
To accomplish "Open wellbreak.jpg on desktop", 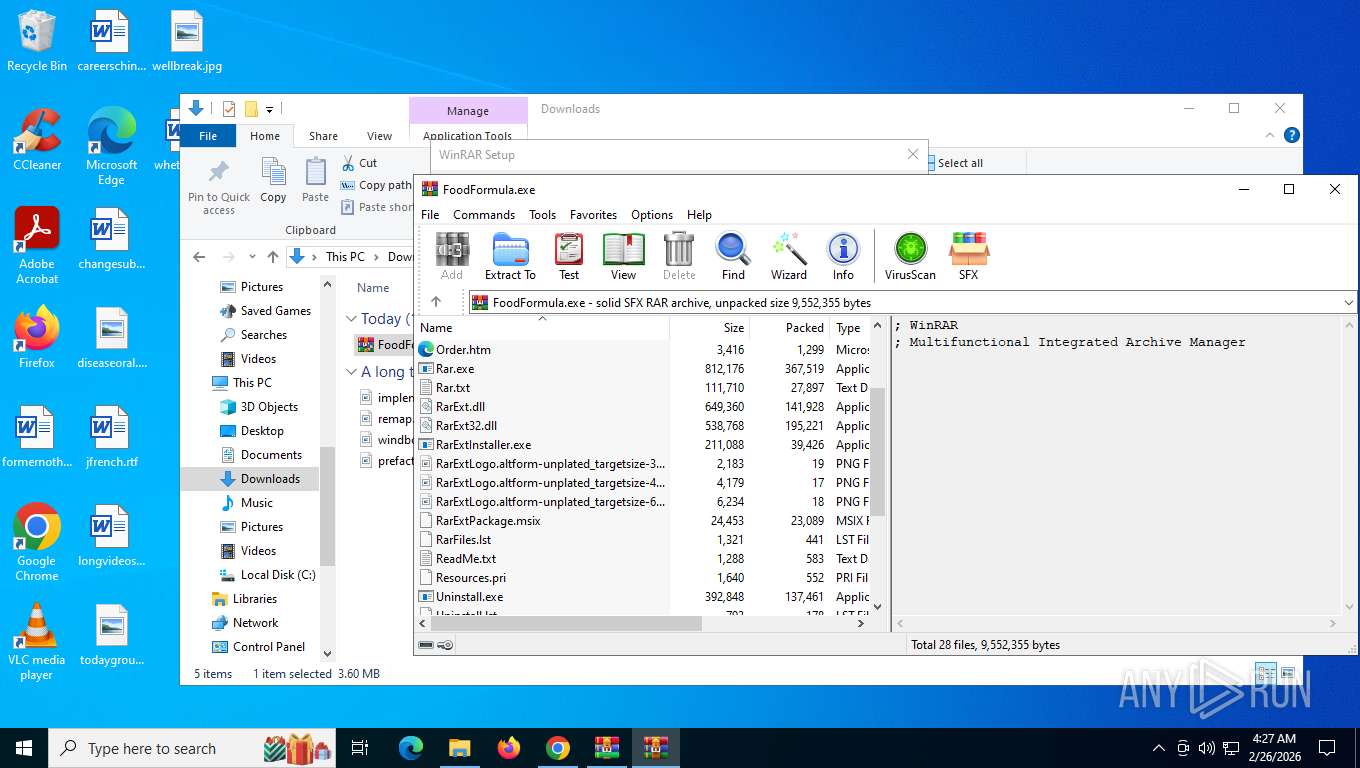I will point(187,41).
